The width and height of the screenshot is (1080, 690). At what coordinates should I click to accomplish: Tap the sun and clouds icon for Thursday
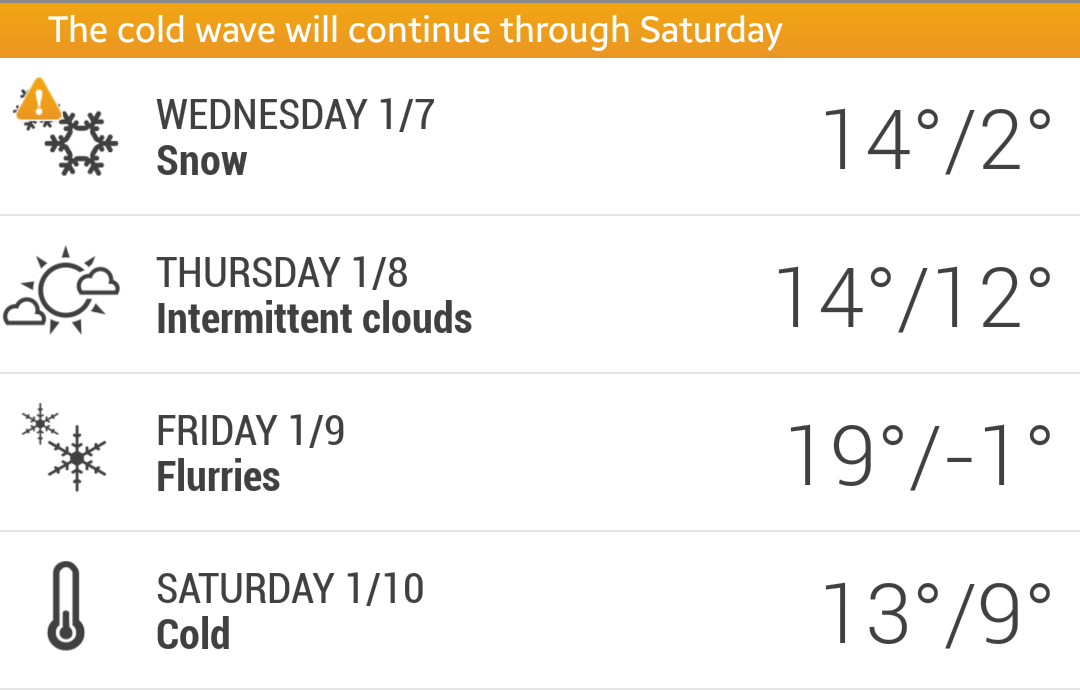[x=62, y=291]
